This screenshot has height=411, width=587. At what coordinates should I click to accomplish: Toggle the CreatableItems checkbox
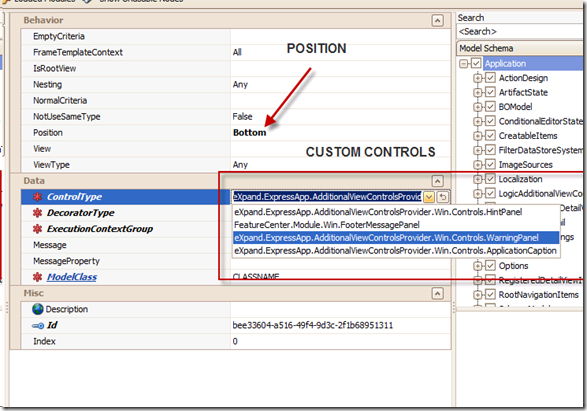coord(490,136)
